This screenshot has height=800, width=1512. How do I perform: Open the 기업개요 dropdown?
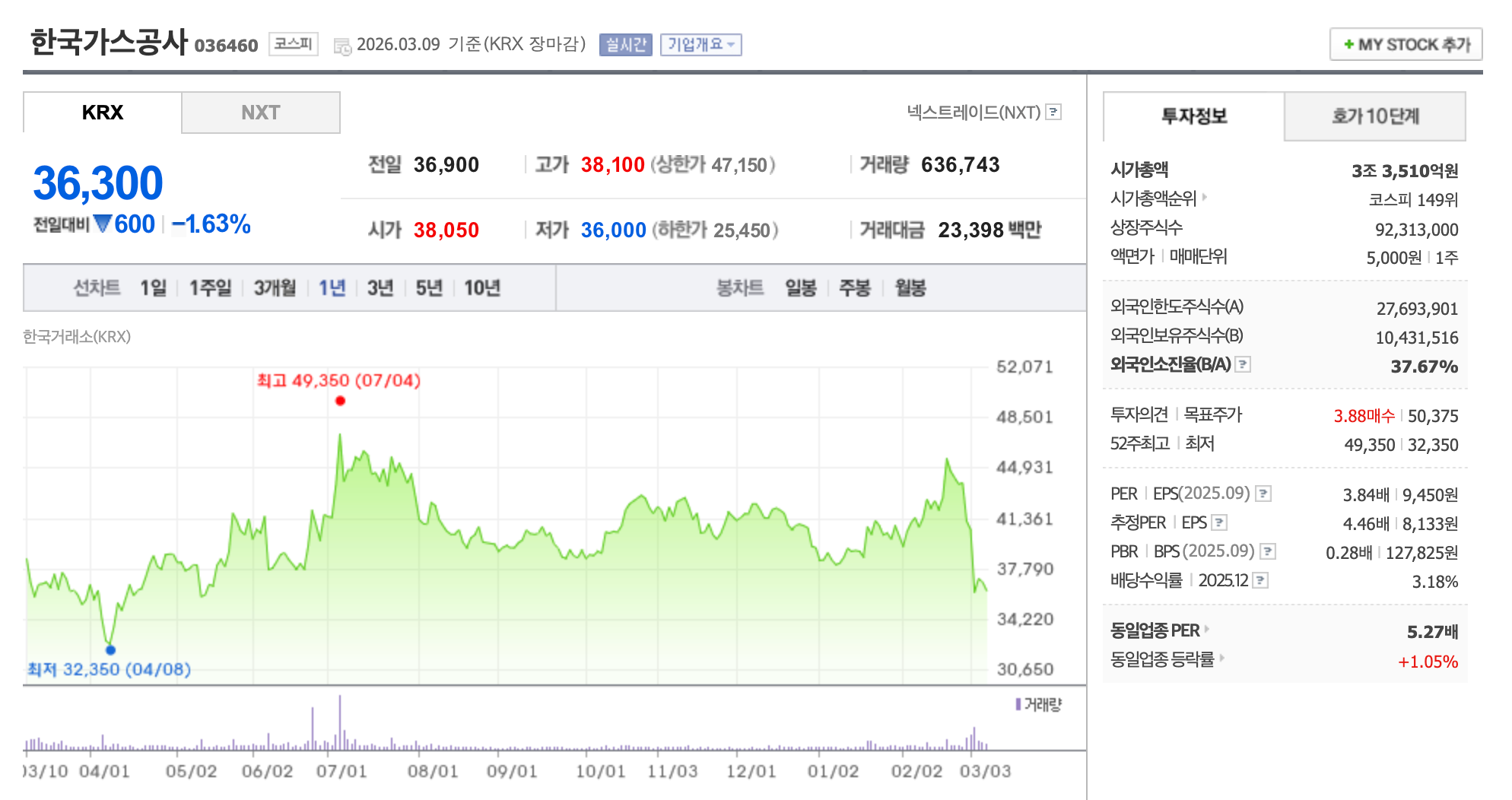[x=700, y=45]
